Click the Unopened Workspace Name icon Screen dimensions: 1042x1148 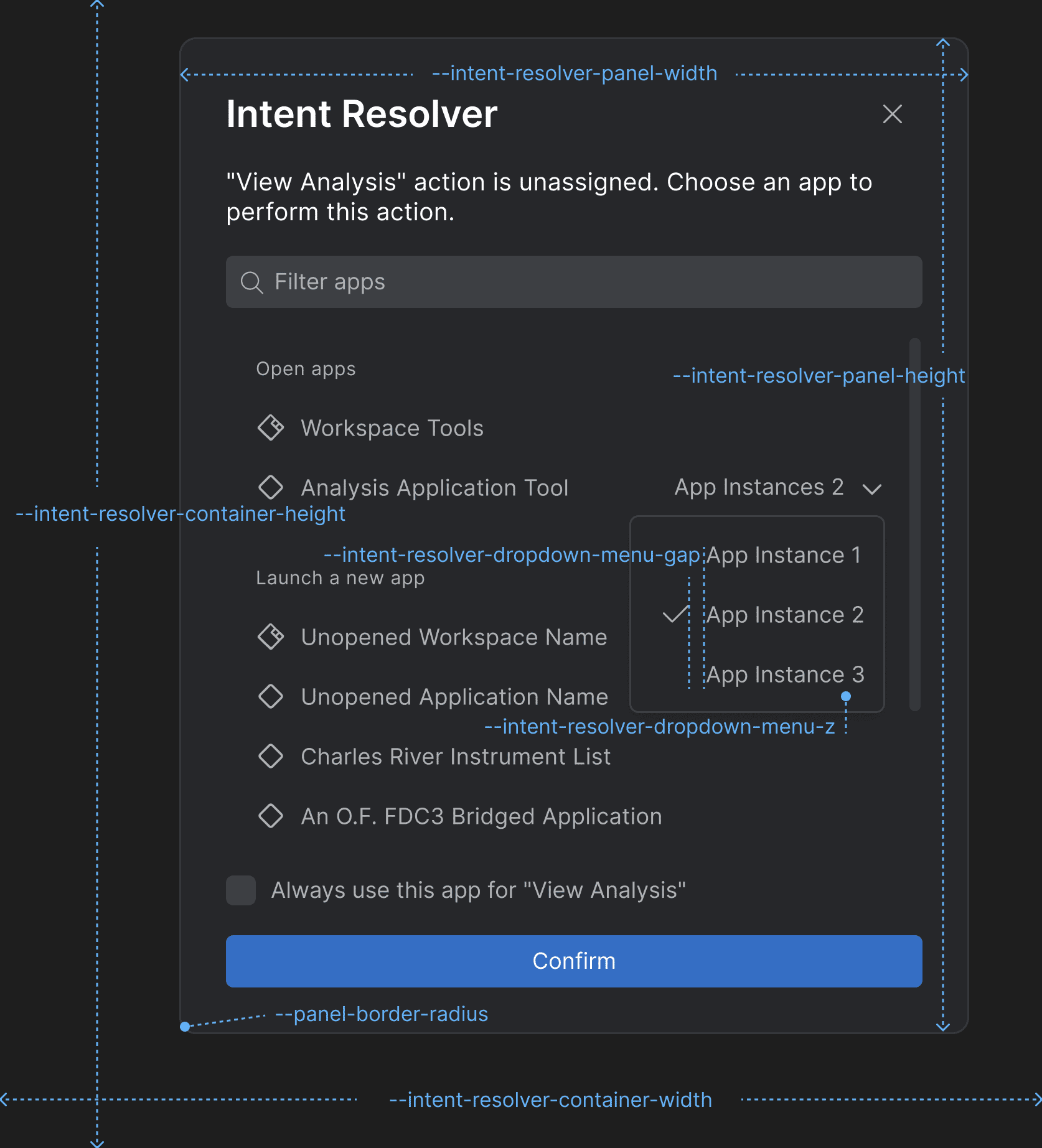(x=271, y=637)
